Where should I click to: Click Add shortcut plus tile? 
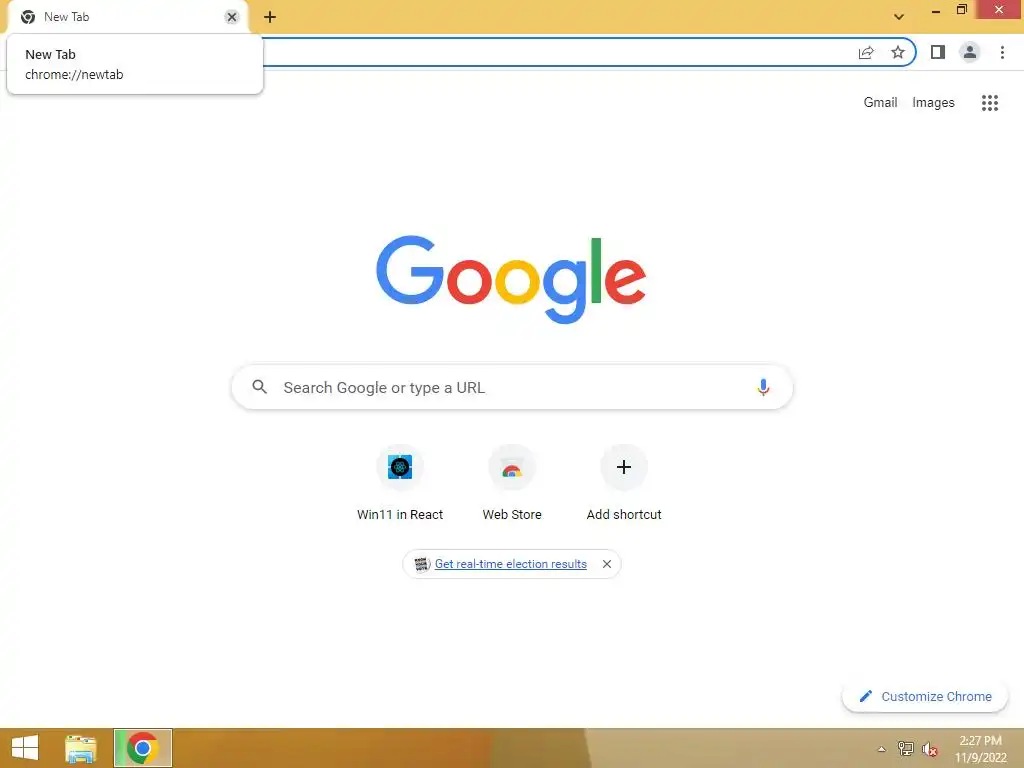(x=624, y=483)
